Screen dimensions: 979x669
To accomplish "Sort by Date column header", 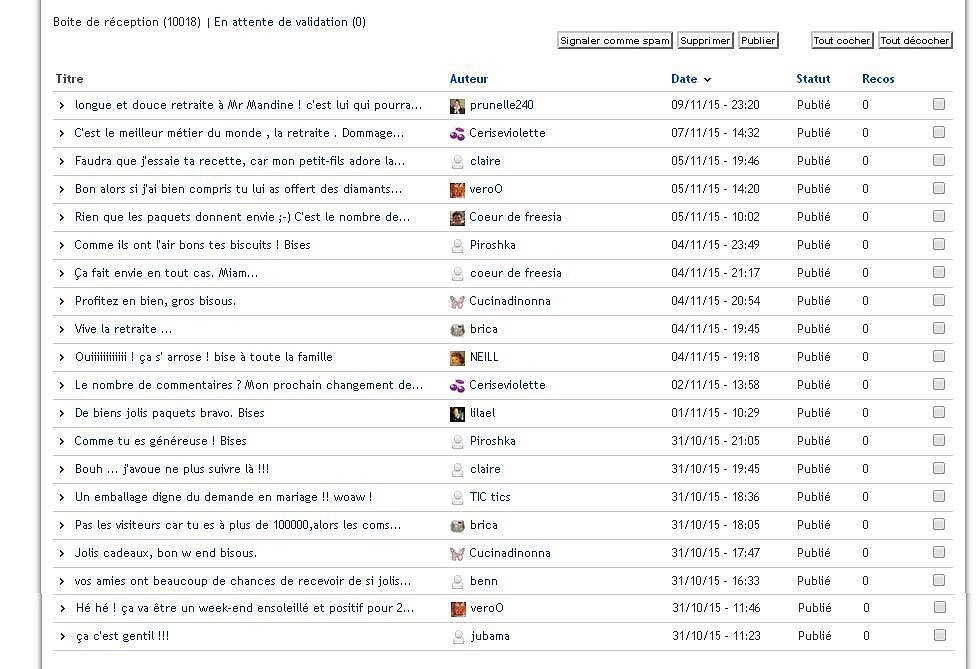I will [684, 79].
